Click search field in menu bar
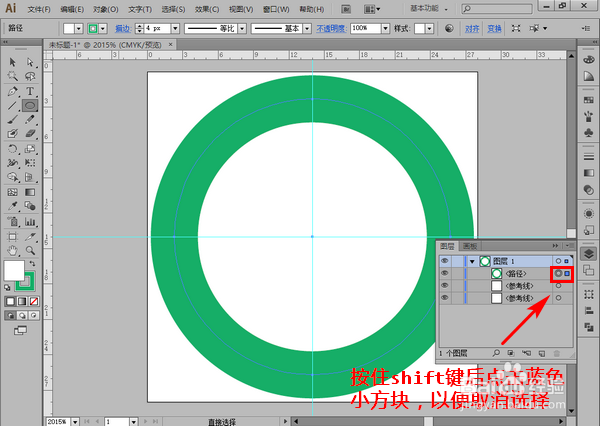Viewport: 600px width, 426px height. [x=497, y=8]
